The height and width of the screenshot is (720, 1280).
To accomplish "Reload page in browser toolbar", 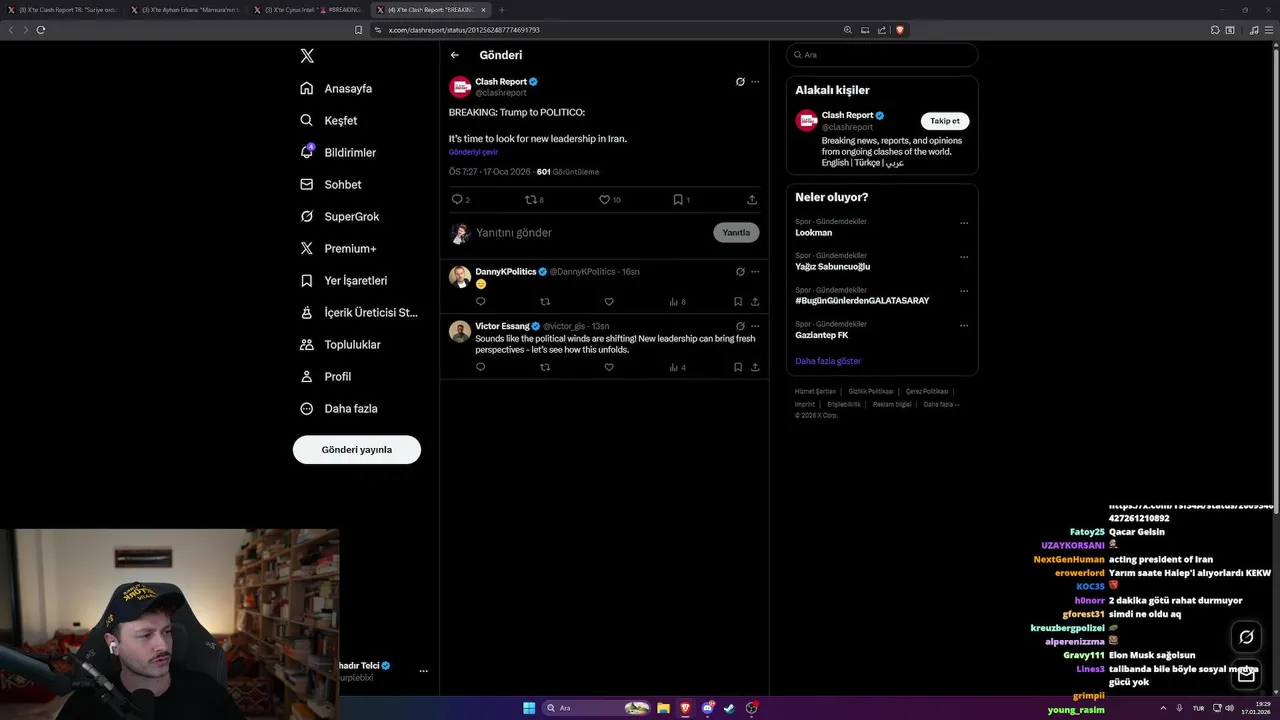I will tap(41, 30).
